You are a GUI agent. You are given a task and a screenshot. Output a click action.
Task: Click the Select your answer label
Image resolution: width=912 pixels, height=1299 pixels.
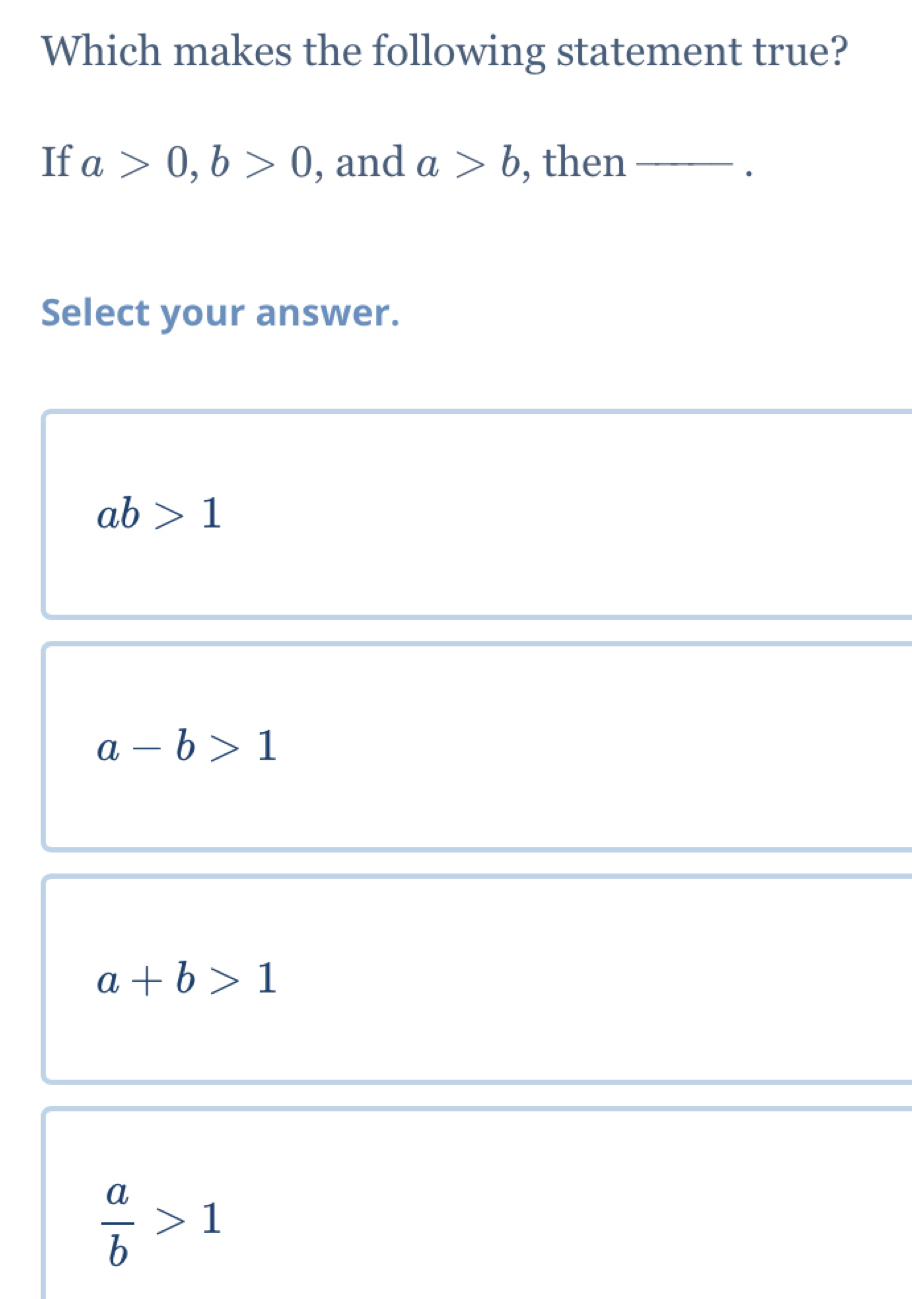pos(220,313)
